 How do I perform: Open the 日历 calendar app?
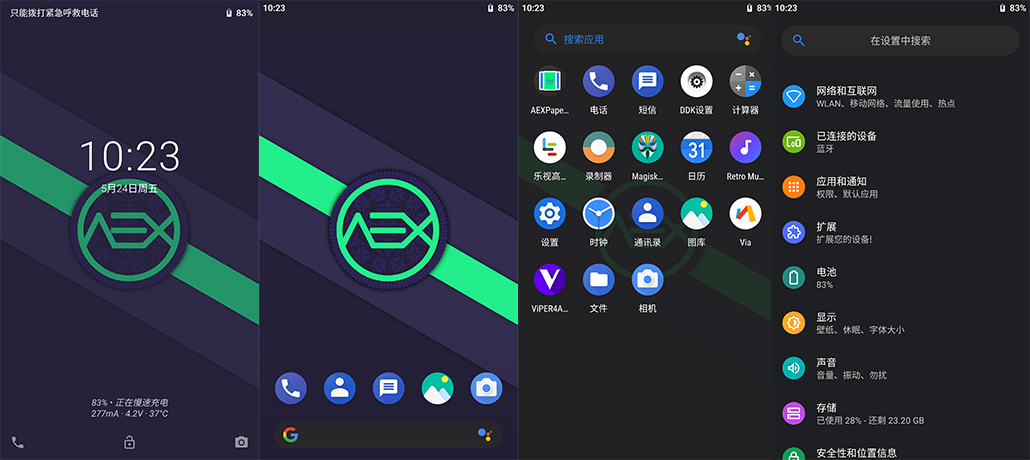coord(696,147)
